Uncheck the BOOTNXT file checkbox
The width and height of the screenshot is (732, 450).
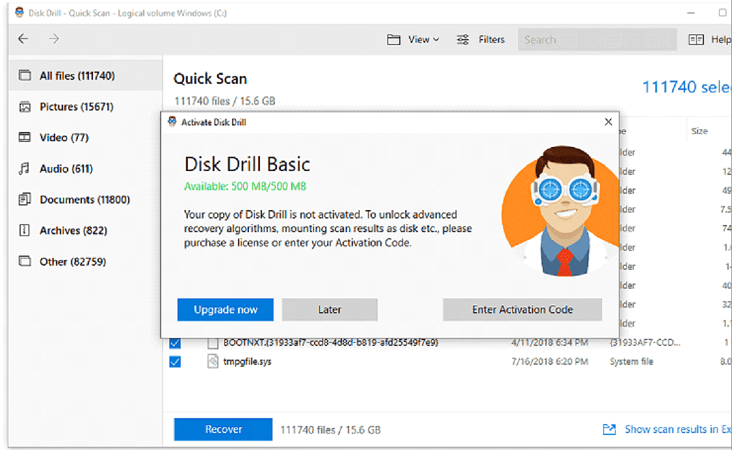175,343
